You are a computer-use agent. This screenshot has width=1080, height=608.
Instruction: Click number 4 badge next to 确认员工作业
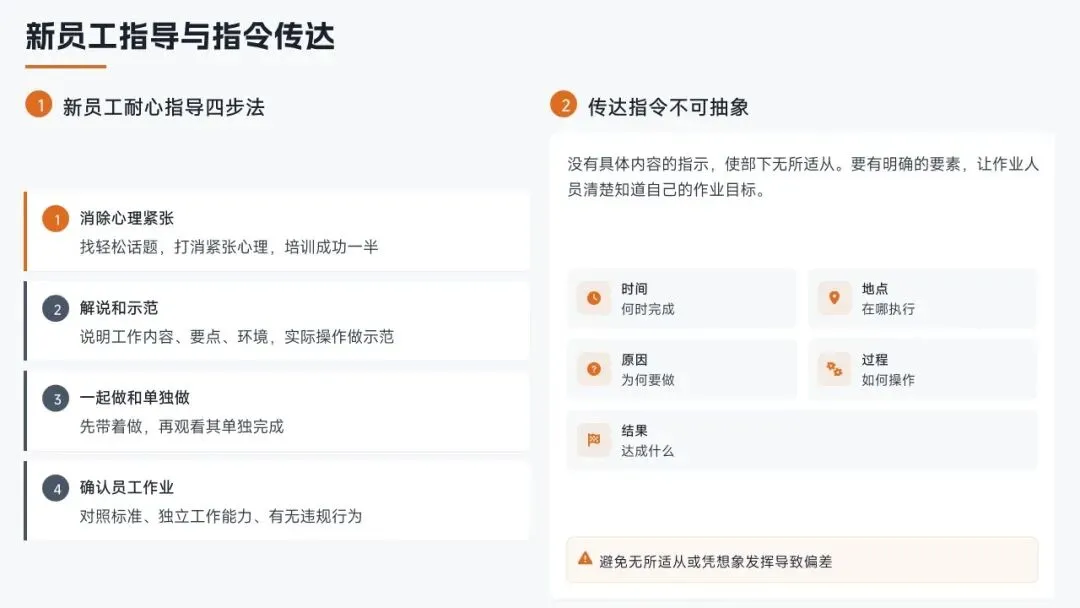pos(56,488)
